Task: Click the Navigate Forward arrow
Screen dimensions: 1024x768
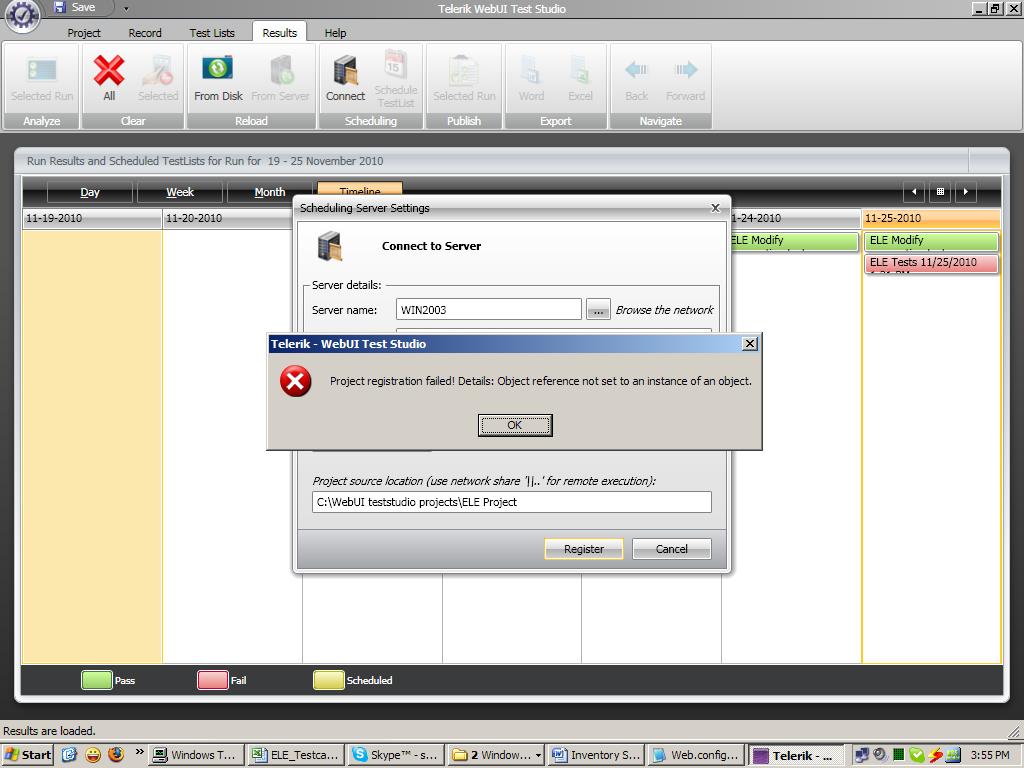Action: pos(686,69)
